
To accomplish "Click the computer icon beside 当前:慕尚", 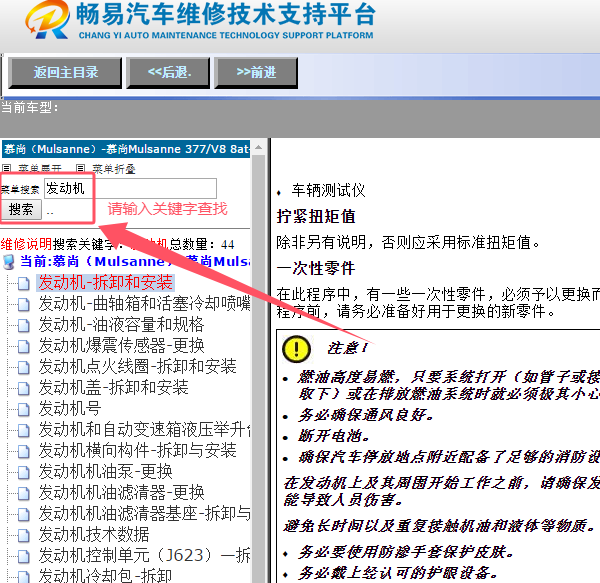I will (8, 262).
